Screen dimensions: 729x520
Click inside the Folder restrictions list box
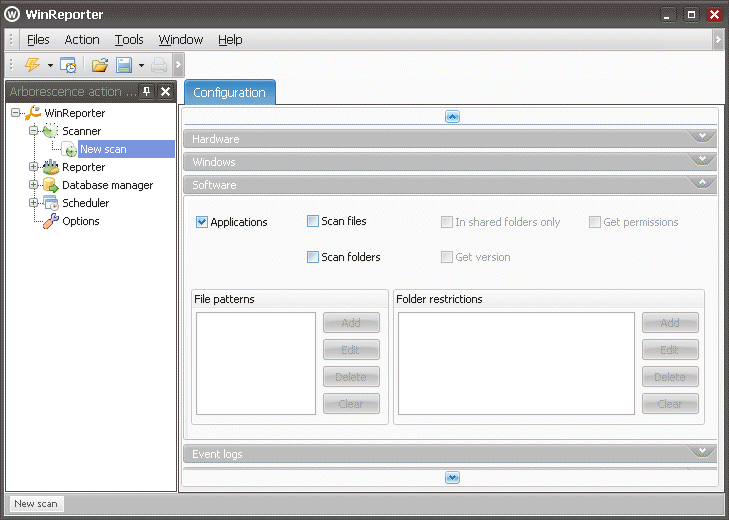[516, 363]
